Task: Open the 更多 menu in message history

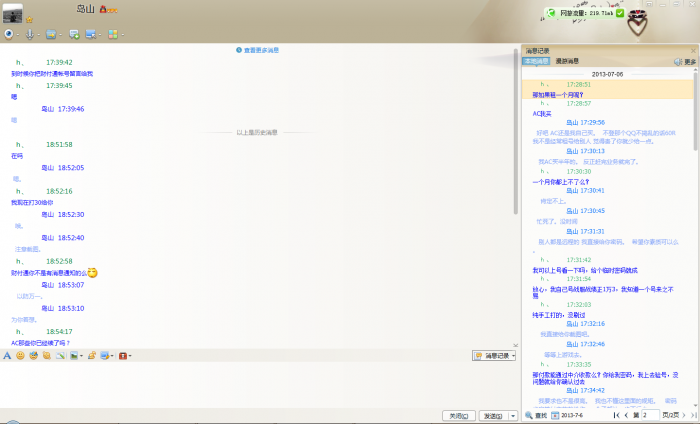Action: tap(690, 62)
